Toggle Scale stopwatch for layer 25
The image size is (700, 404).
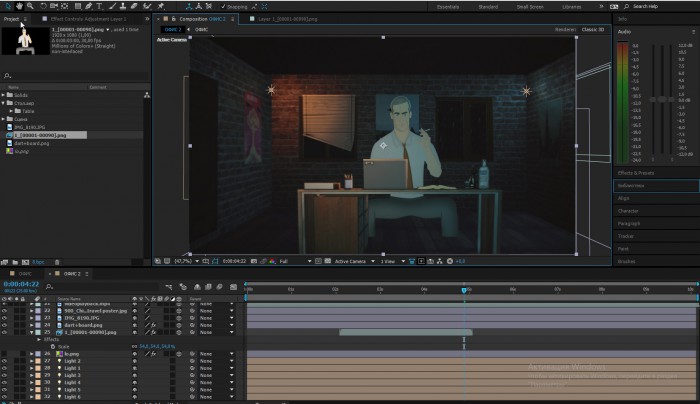(x=53, y=346)
